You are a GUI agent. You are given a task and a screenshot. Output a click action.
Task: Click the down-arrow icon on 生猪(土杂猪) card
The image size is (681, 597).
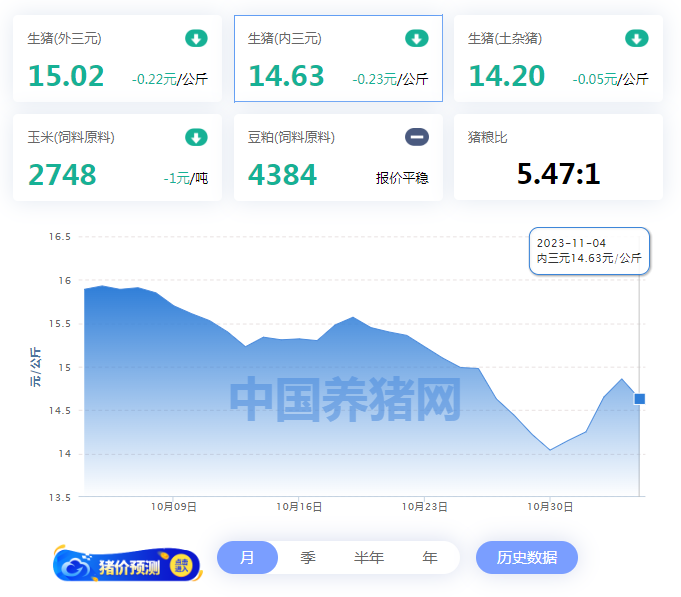tap(637, 38)
